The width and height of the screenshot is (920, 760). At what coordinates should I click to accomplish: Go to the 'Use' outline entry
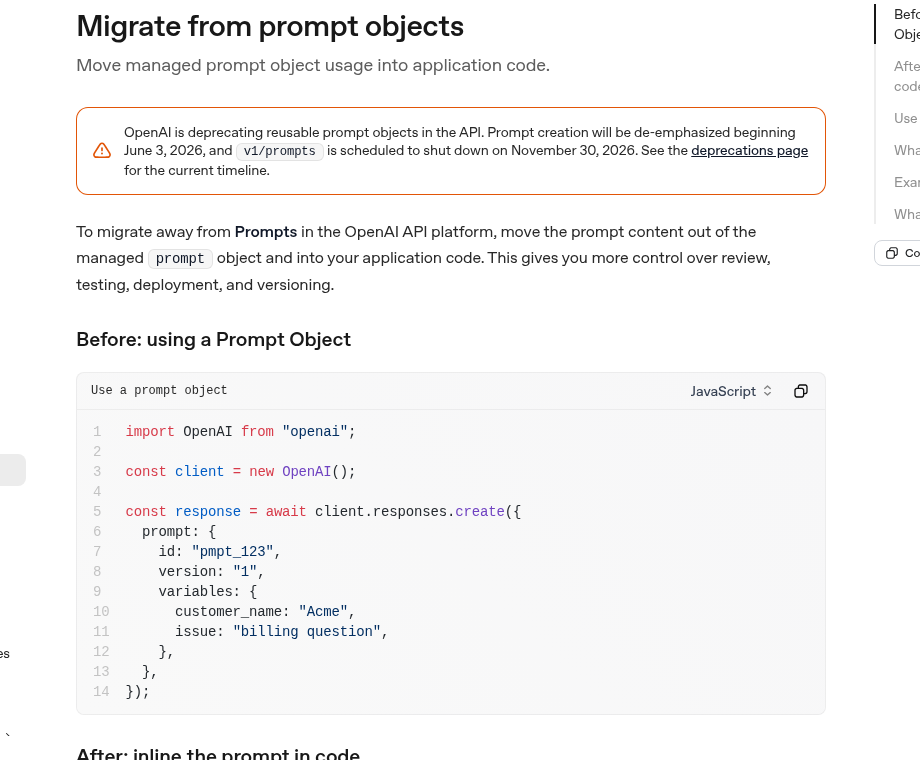point(905,119)
